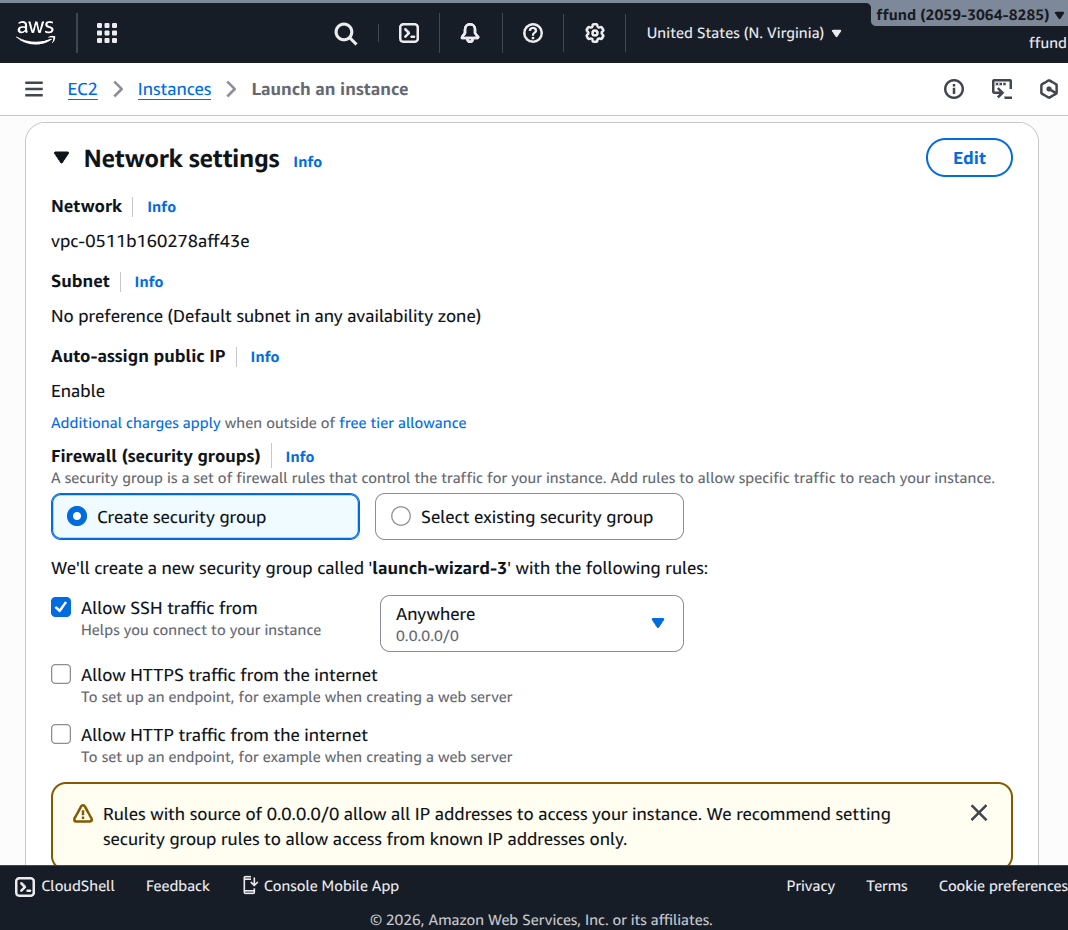Launch CloudShell from the top bar icon
Screen dimensions: 1068x930
[x=409, y=33]
